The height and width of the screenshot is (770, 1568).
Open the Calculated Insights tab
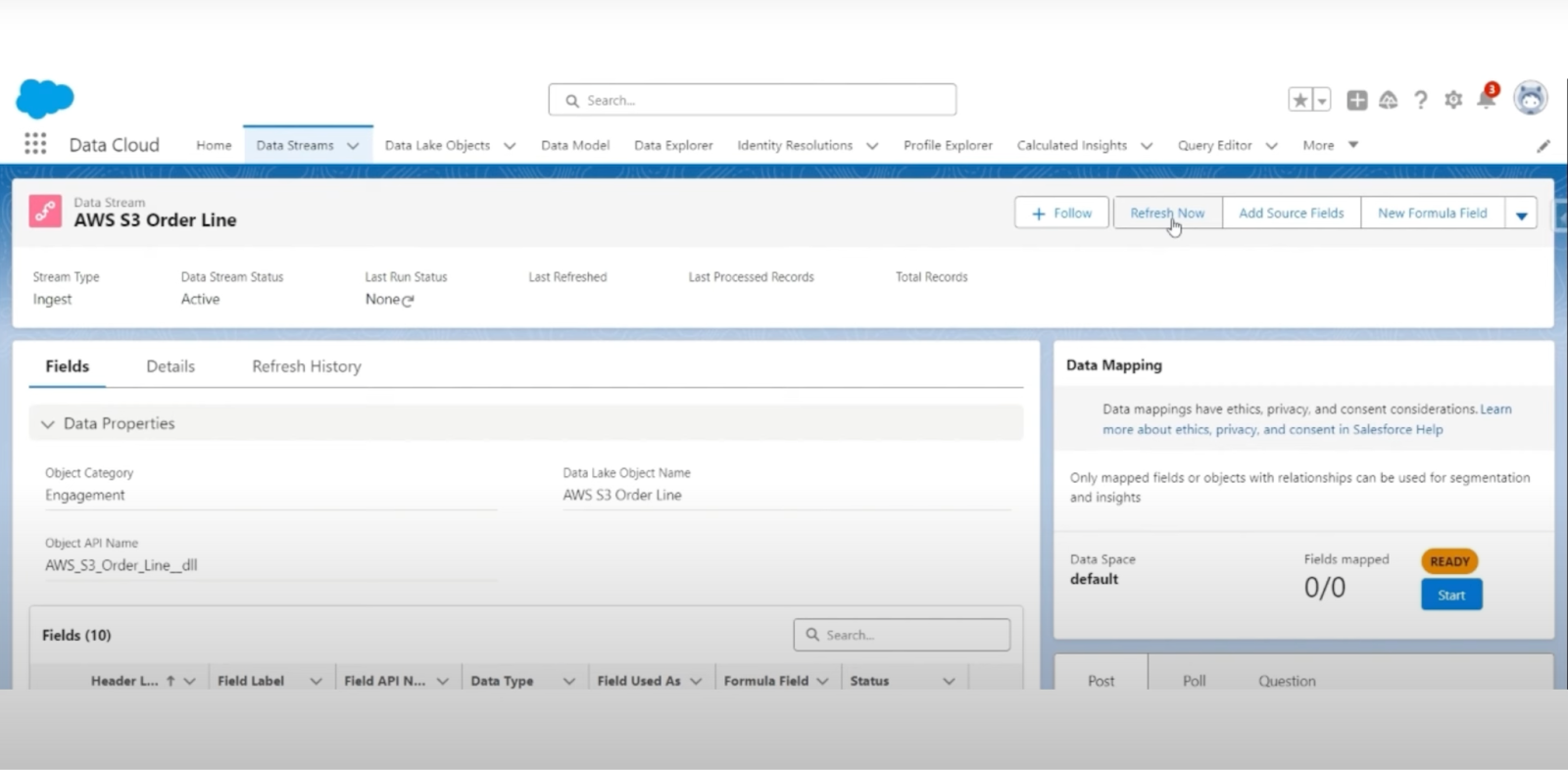(1072, 145)
